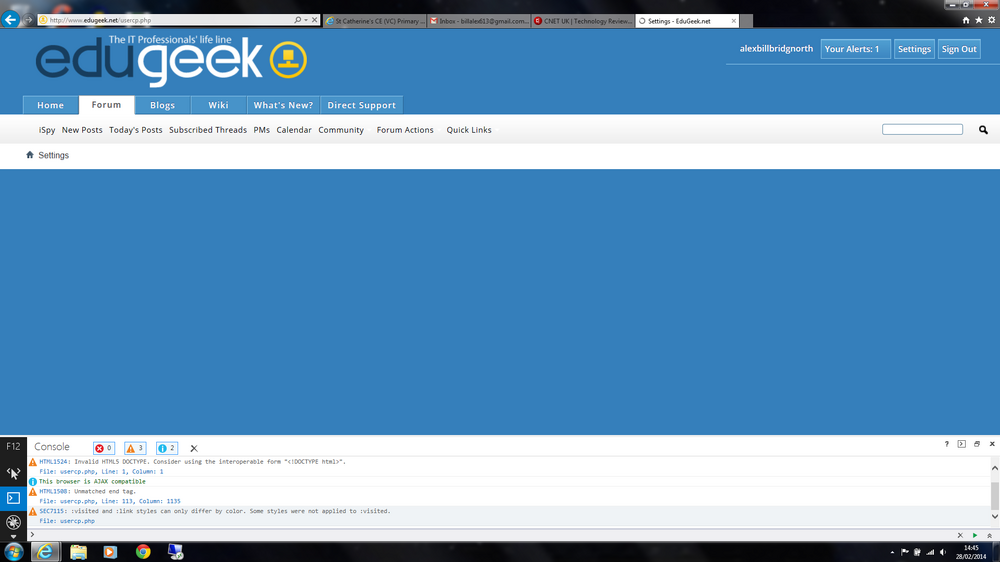Open F12 tools help question mark

(x=946, y=444)
